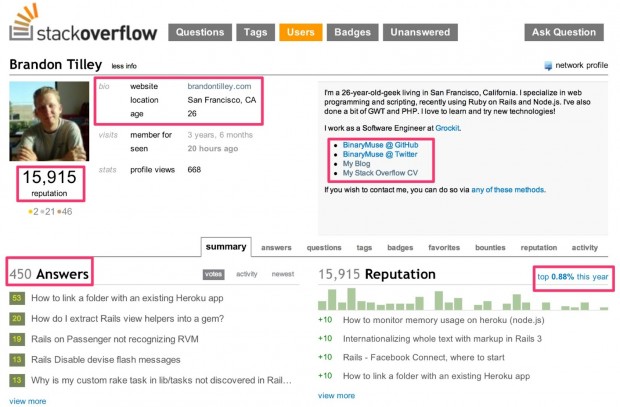Click the Stack Overflow logo
620x407 pixels.
point(83,24)
